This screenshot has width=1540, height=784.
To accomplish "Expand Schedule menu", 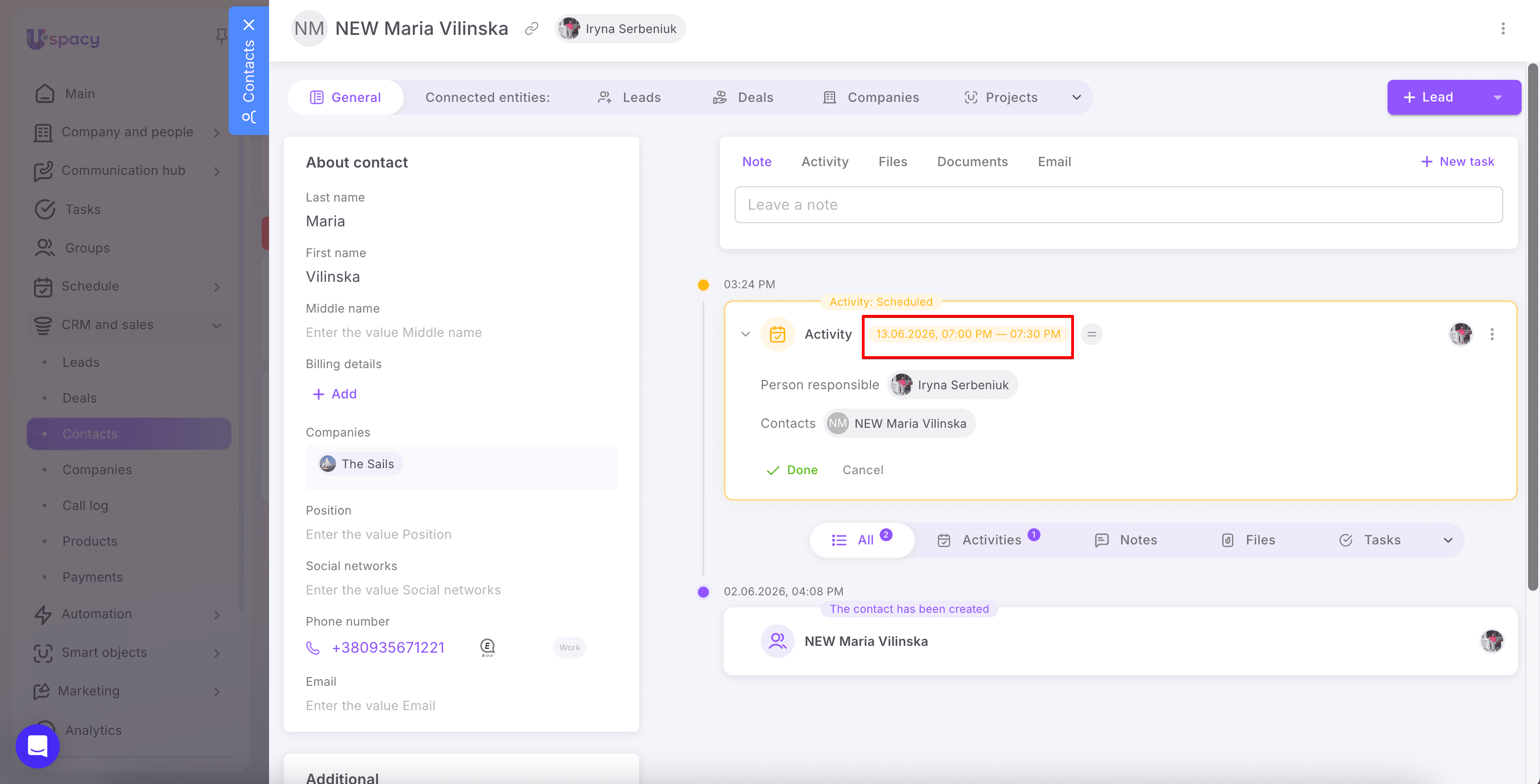I will click(x=217, y=287).
